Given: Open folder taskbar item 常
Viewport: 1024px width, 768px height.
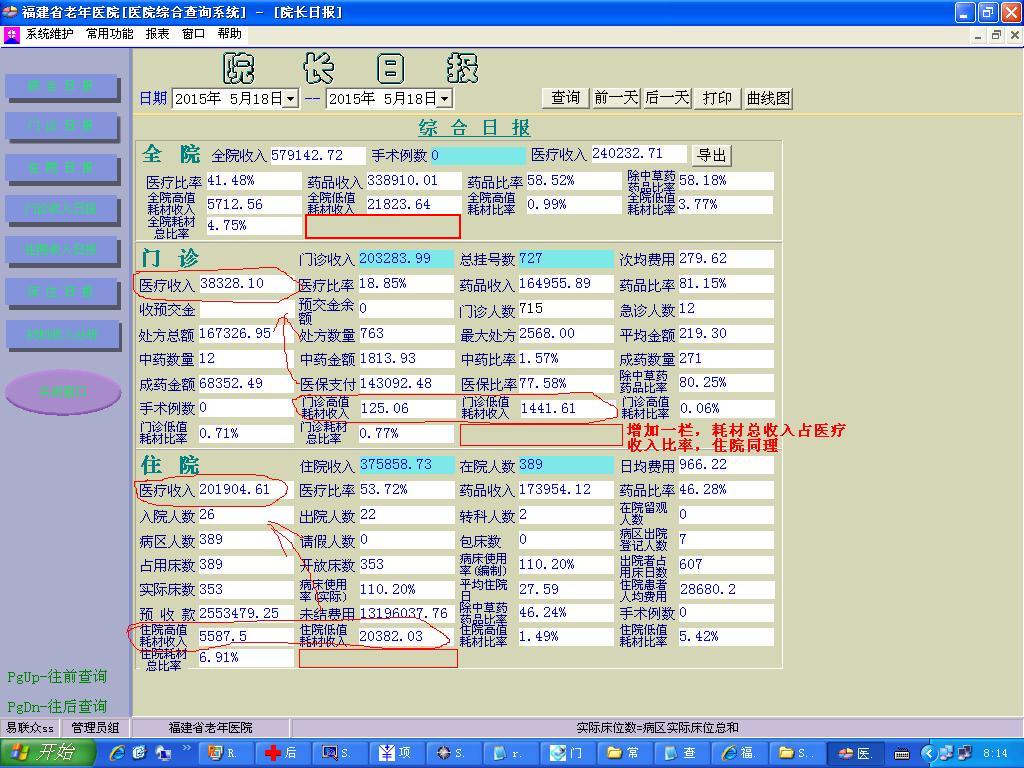Looking at the screenshot, I should [625, 753].
